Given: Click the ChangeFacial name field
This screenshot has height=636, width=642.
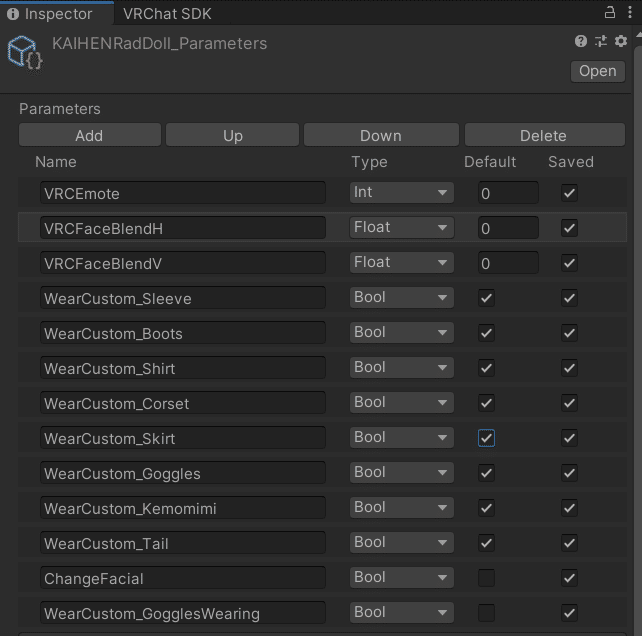Looking at the screenshot, I should pos(183,578).
